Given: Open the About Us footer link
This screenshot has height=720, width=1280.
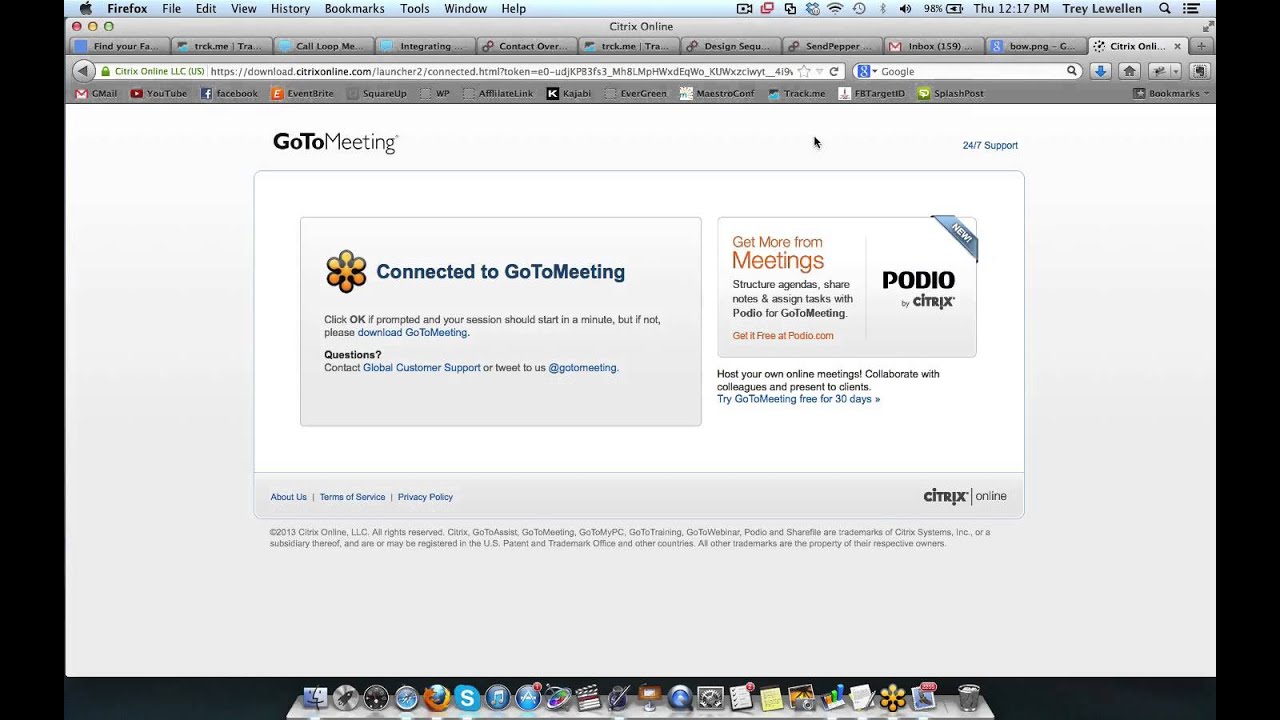Looking at the screenshot, I should [288, 497].
